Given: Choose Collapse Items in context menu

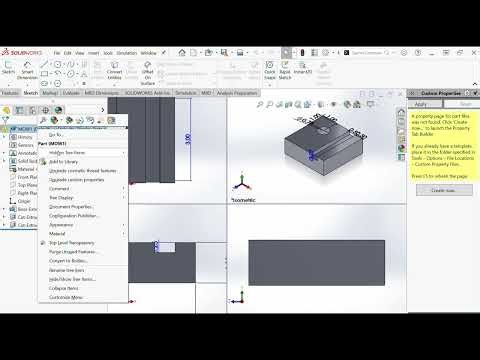Looking at the screenshot, I should pyautogui.click(x=83, y=288).
